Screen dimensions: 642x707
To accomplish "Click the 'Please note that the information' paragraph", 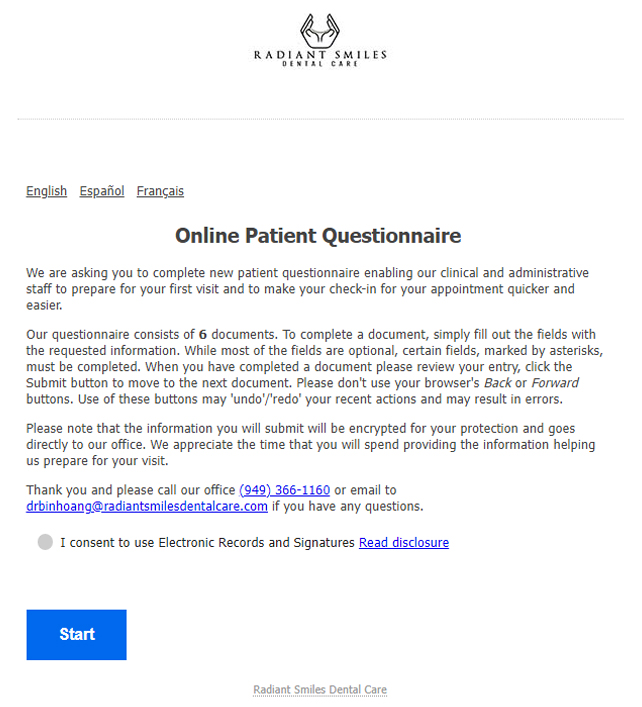I will [x=311, y=445].
